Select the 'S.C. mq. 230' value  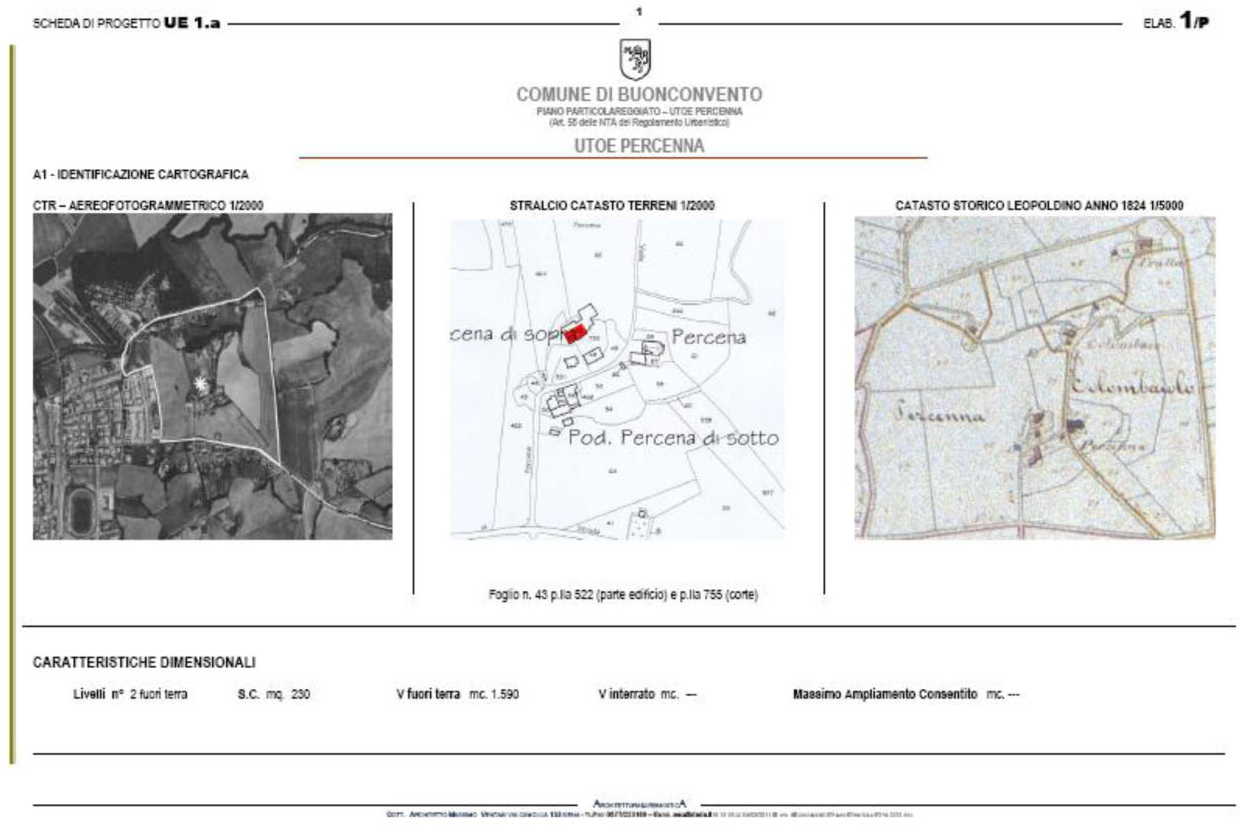point(274,694)
